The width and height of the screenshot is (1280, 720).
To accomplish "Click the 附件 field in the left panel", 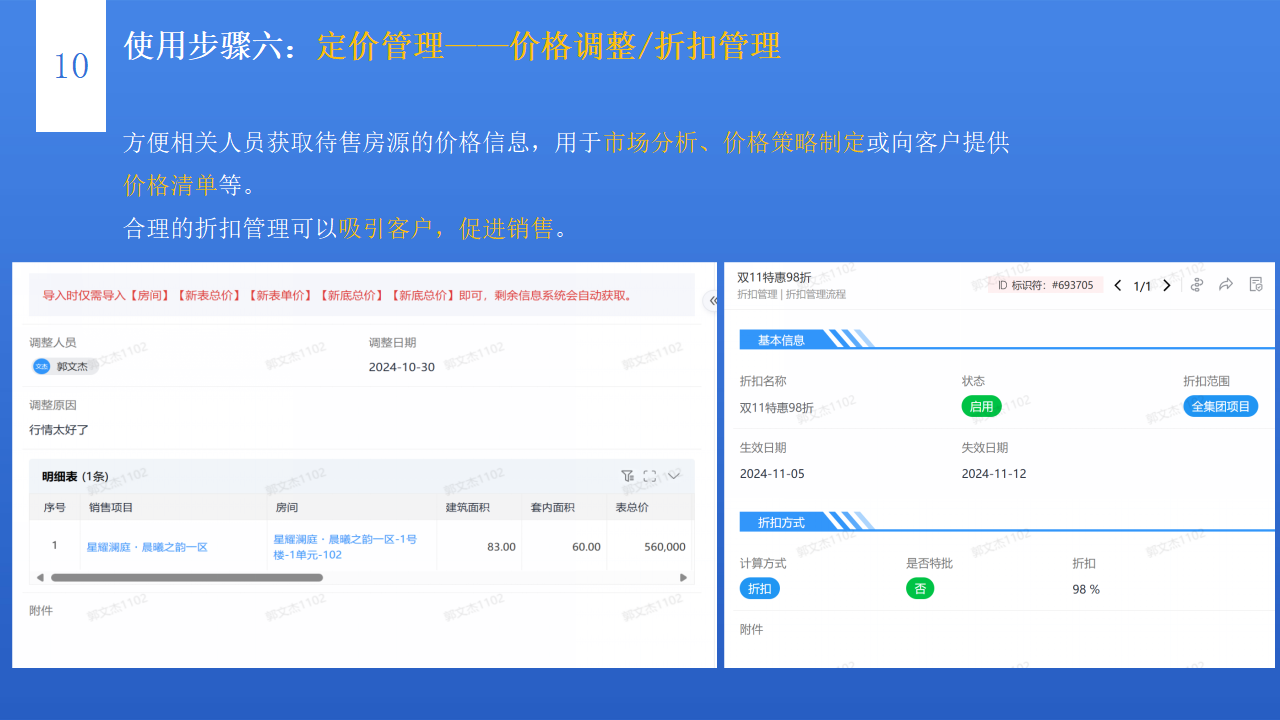I will coord(42,609).
